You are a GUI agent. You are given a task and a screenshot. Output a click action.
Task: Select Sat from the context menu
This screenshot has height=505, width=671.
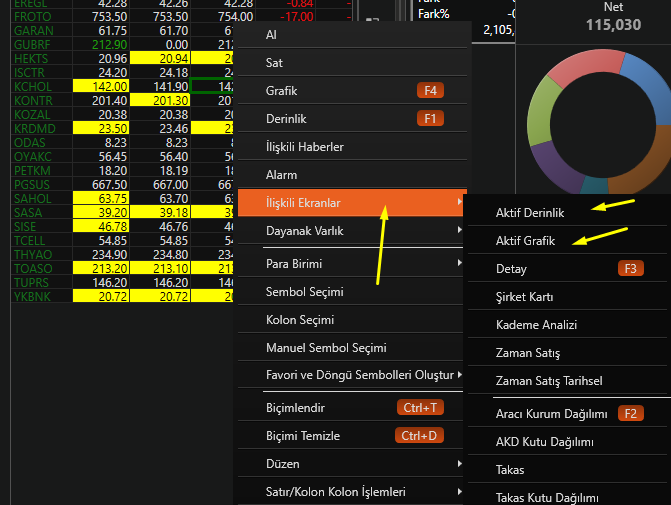pyautogui.click(x=274, y=63)
